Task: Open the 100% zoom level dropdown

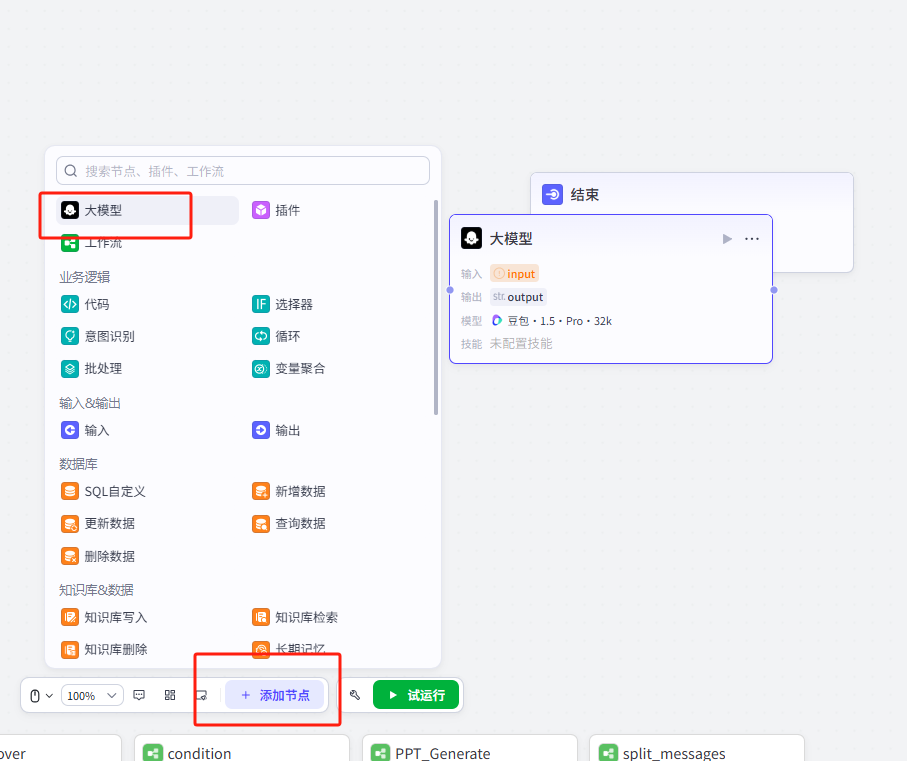Action: (x=93, y=696)
